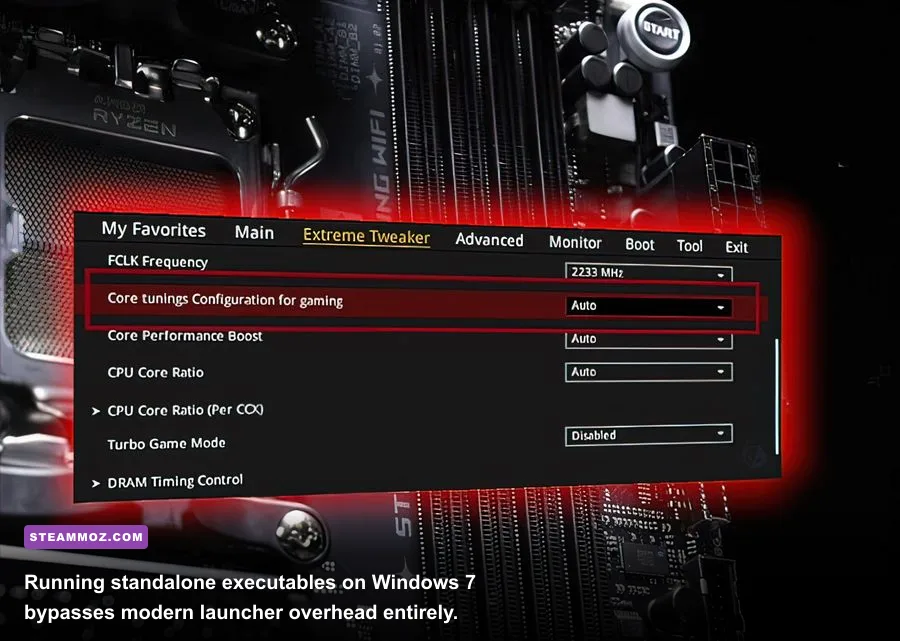The width and height of the screenshot is (900, 641).
Task: Expand the DRAM Timing Control submenu
Action: (x=167, y=481)
